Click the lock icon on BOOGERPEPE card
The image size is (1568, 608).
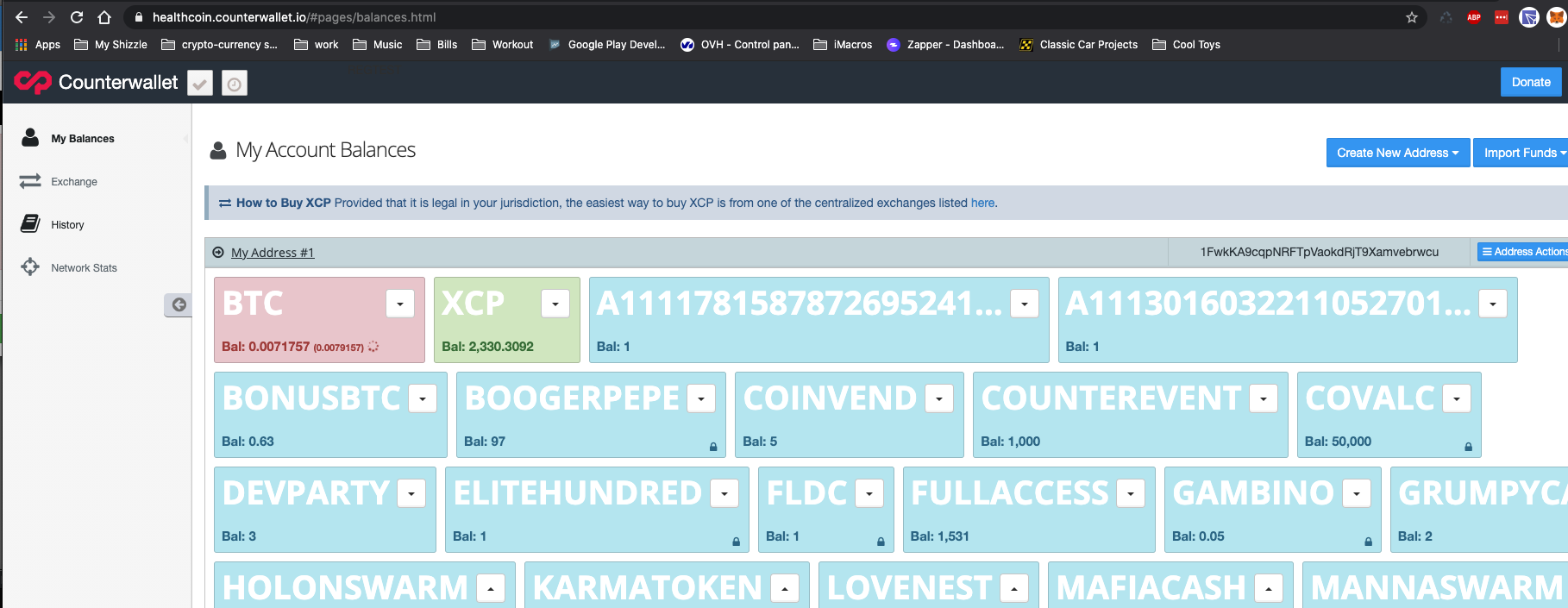713,447
